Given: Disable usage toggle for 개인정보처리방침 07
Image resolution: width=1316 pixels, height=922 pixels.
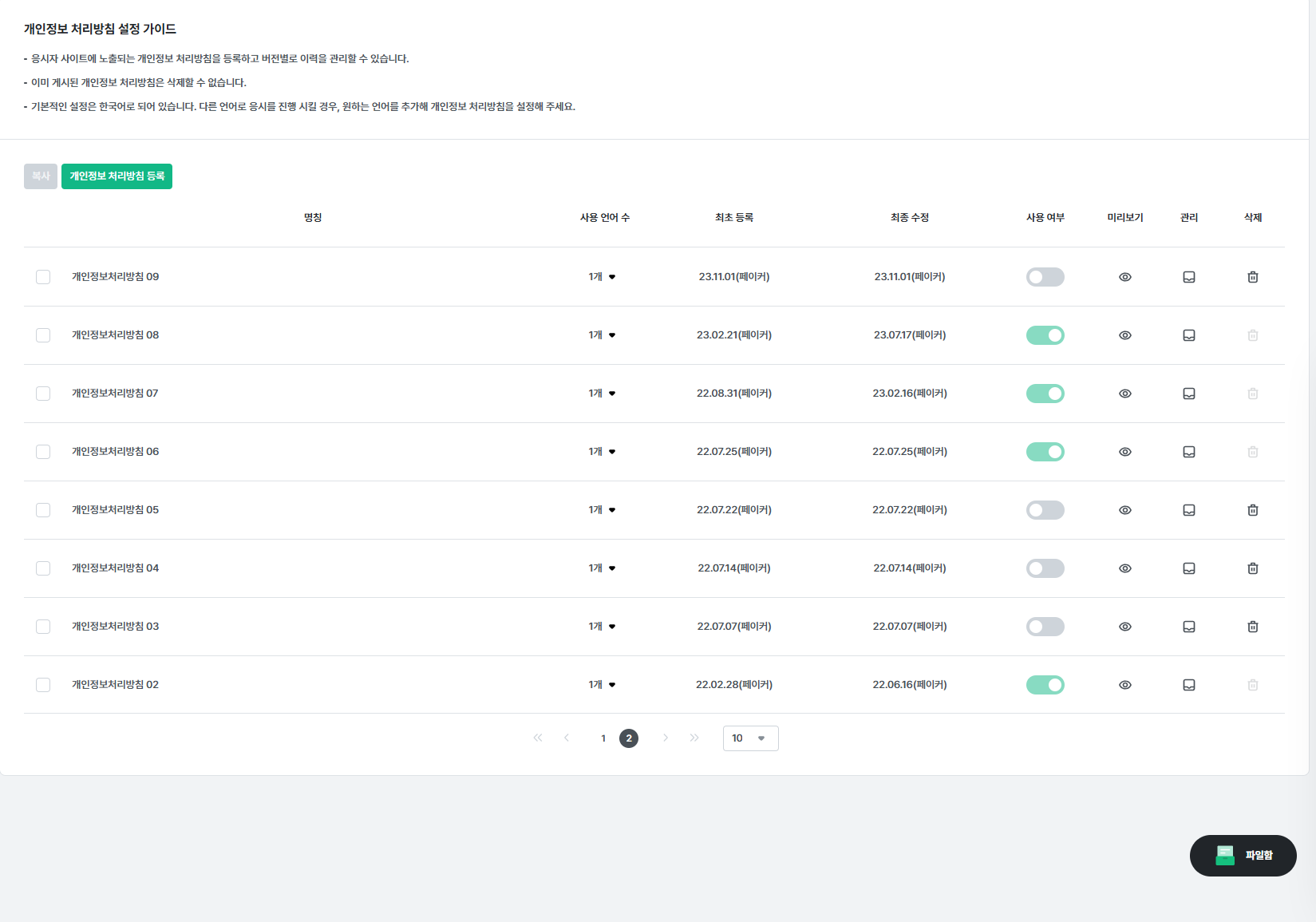Looking at the screenshot, I should (1045, 394).
